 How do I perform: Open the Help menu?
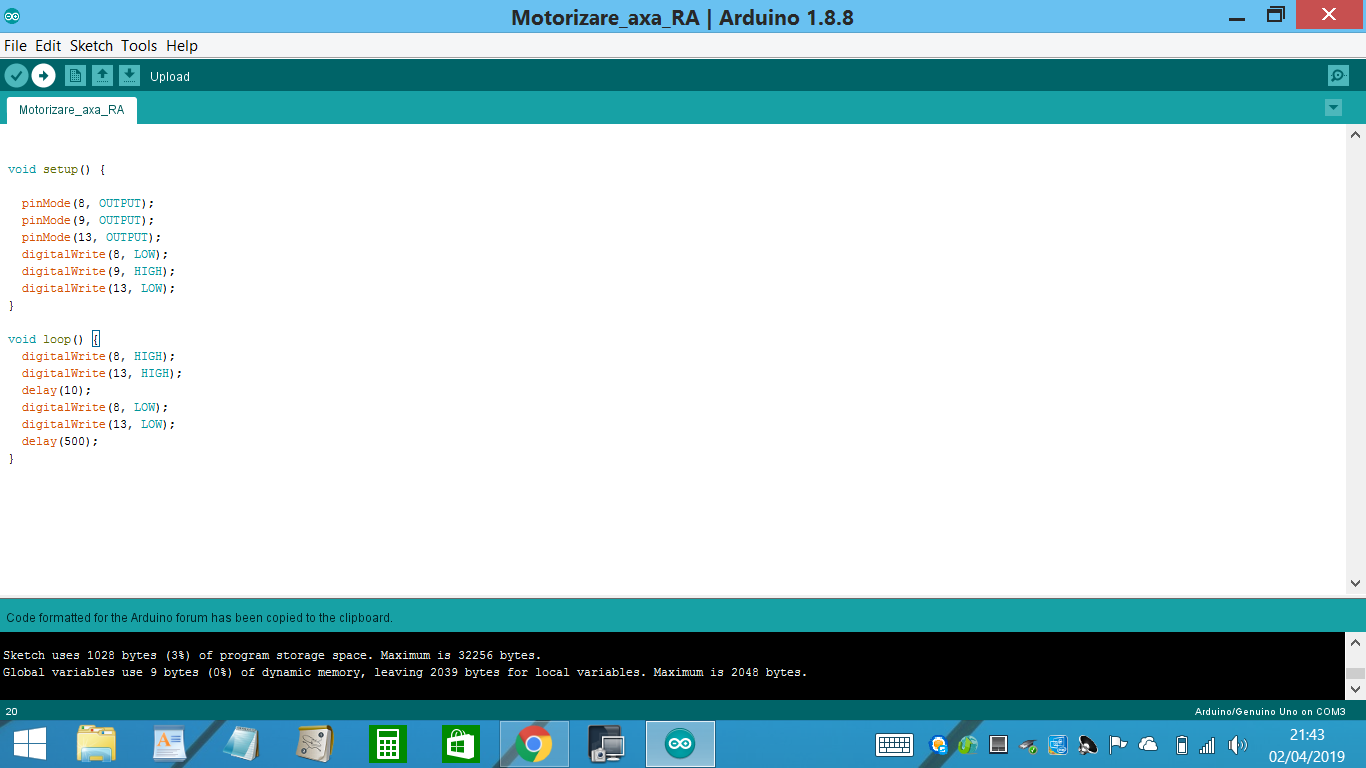click(x=182, y=46)
